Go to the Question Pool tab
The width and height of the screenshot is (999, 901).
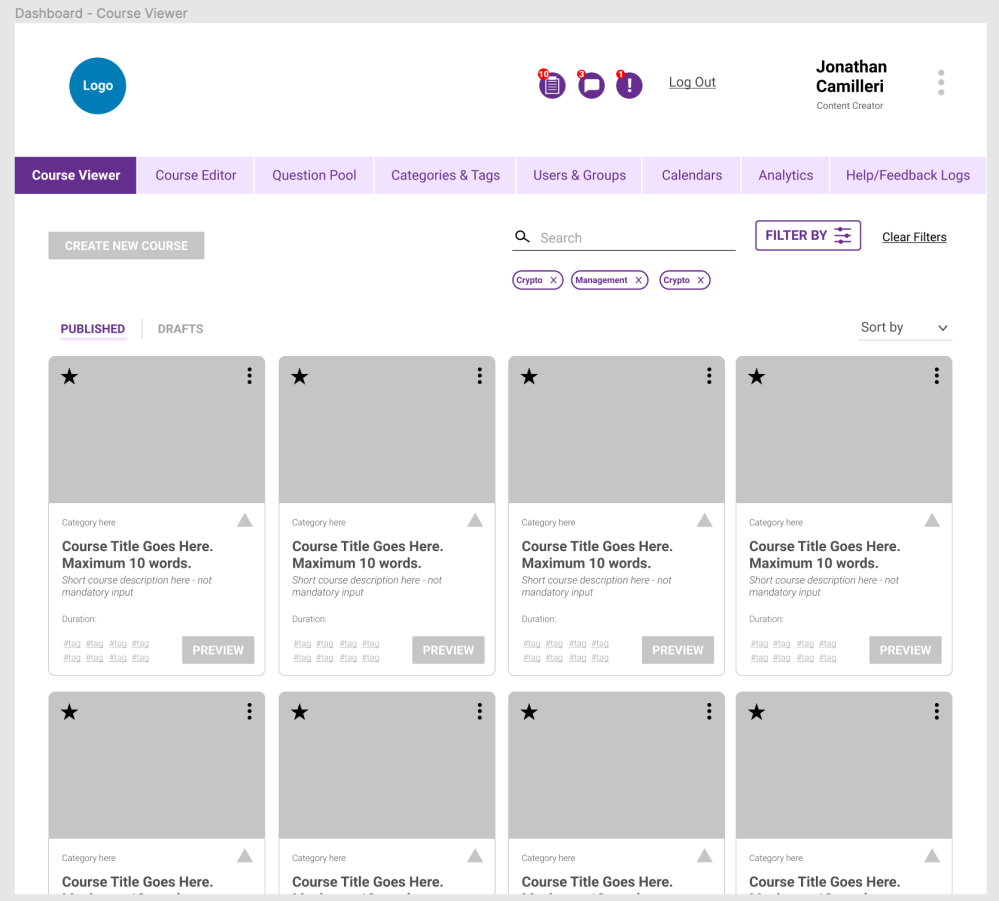tap(314, 175)
